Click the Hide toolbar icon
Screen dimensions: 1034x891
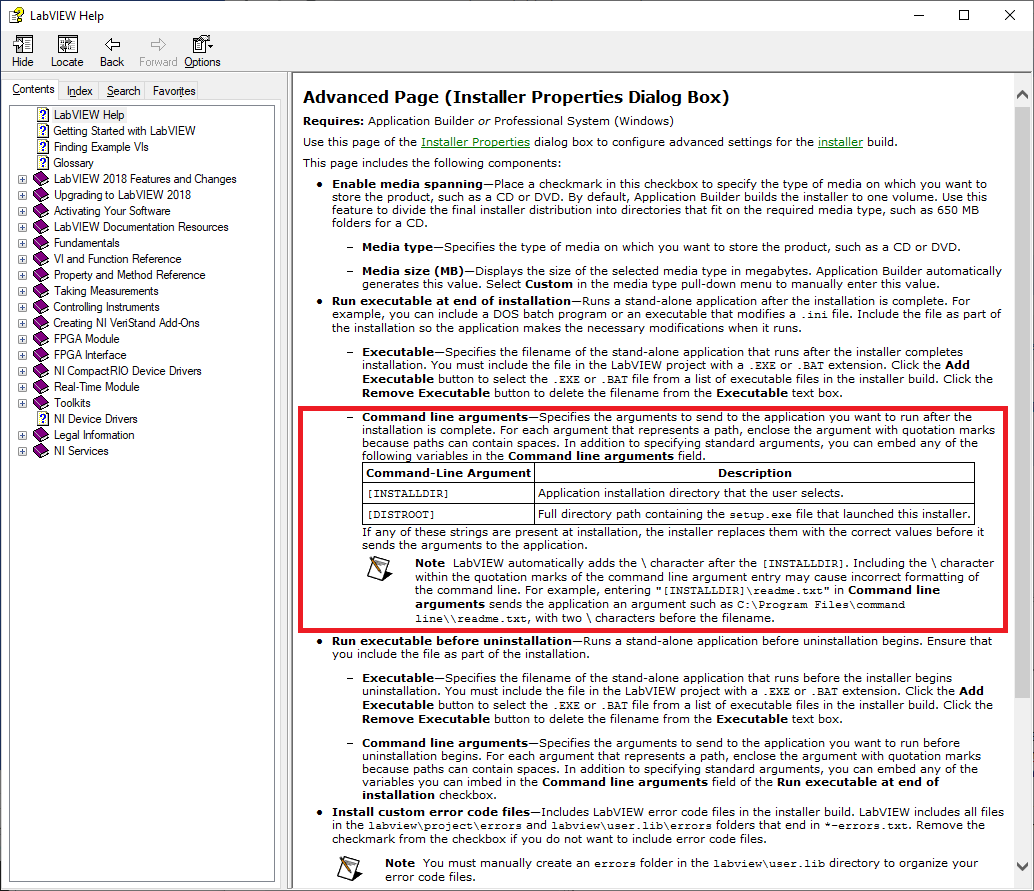click(x=22, y=51)
